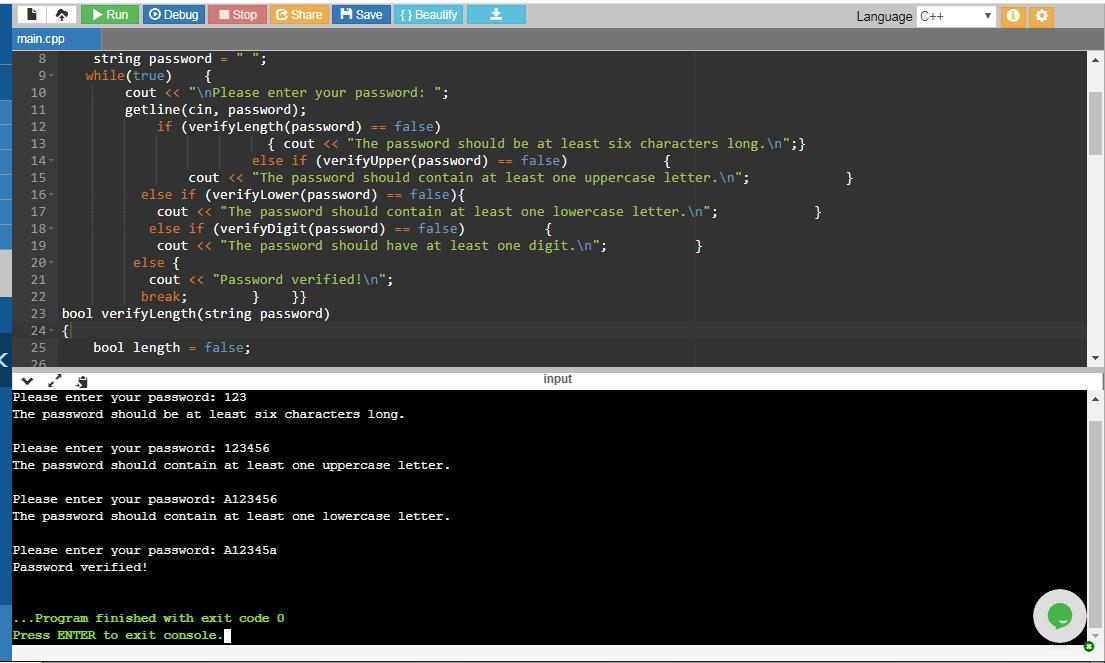Open the info icon next to Language

[x=1013, y=16]
